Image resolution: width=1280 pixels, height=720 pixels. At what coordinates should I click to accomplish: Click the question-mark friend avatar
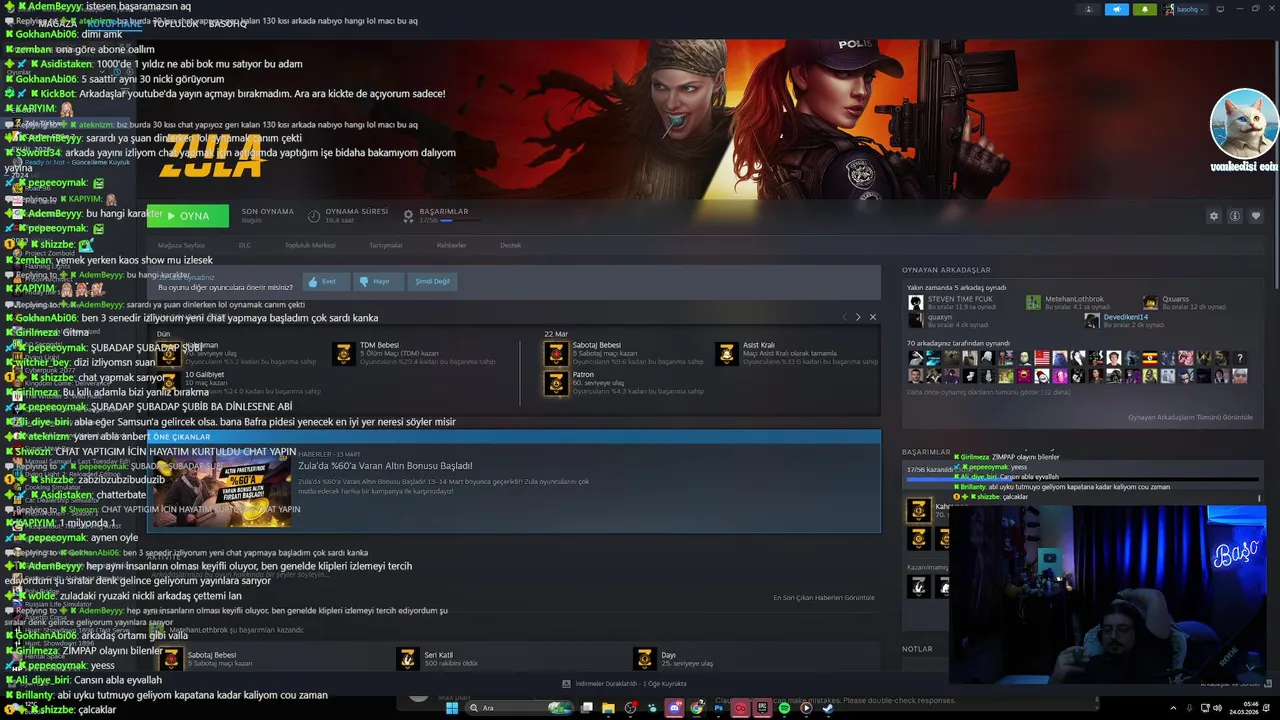1240,358
